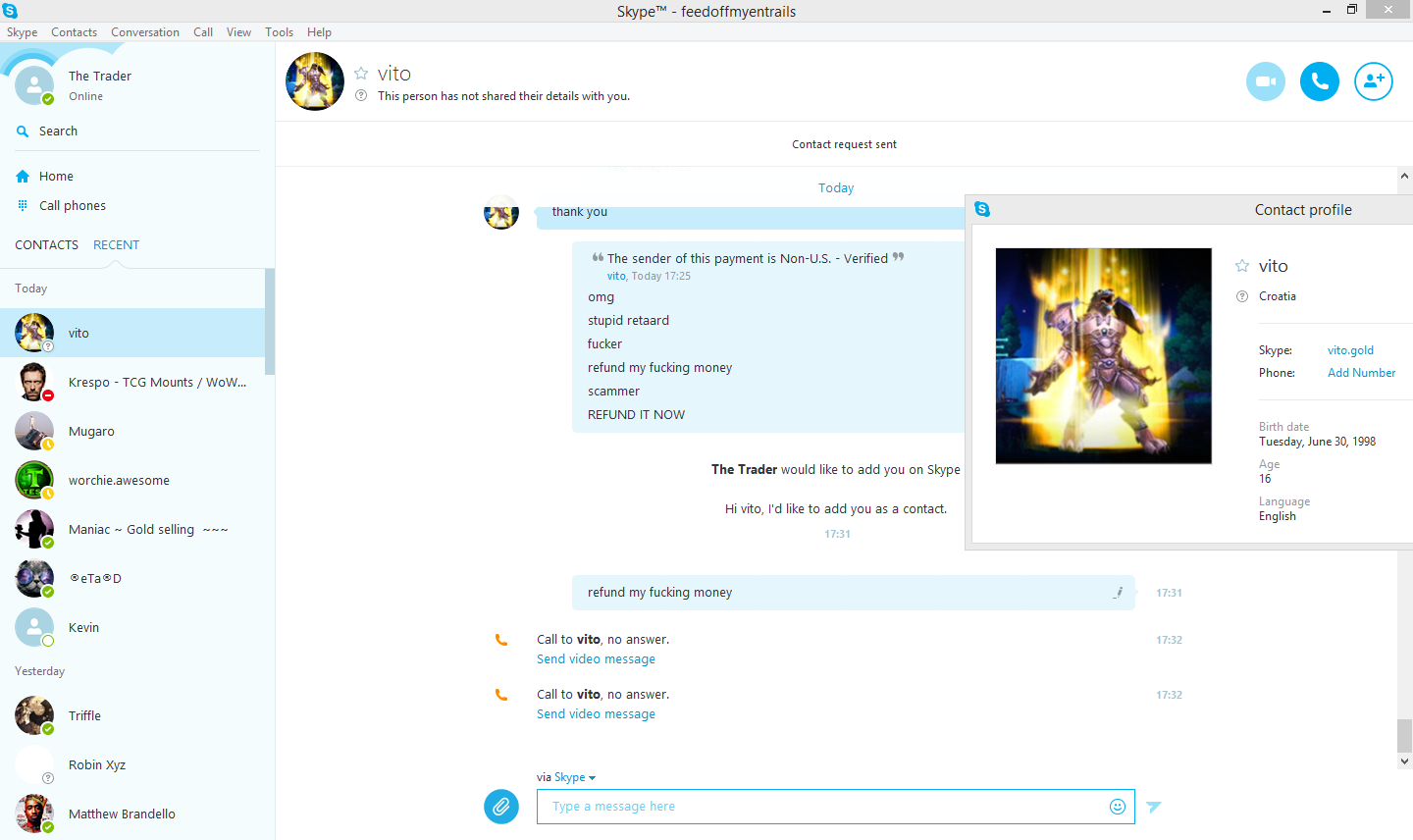Image resolution: width=1413 pixels, height=840 pixels.
Task: Open the Conversation menu
Action: pyautogui.click(x=145, y=32)
